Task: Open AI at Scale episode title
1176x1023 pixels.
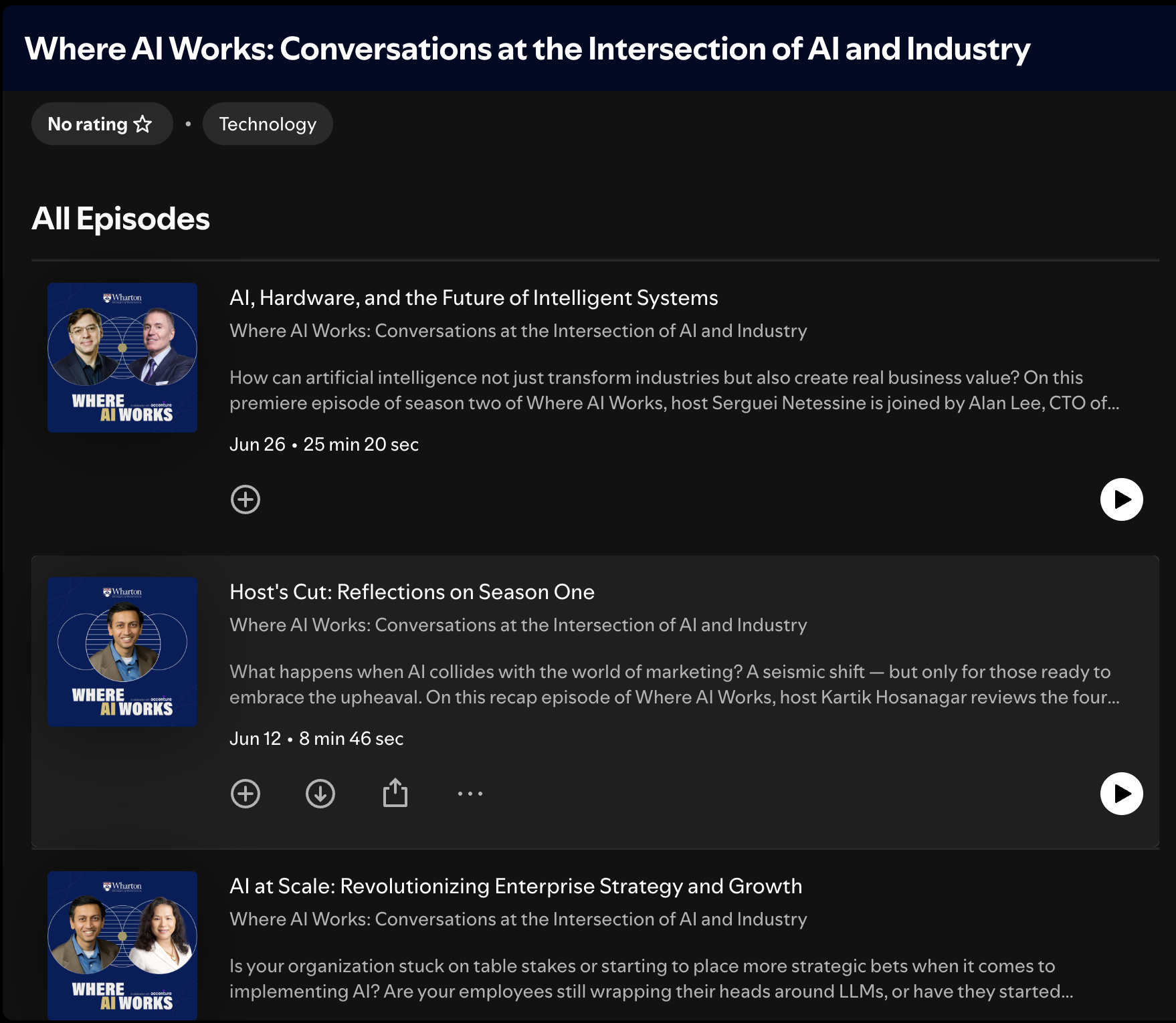Action: pyautogui.click(x=516, y=886)
